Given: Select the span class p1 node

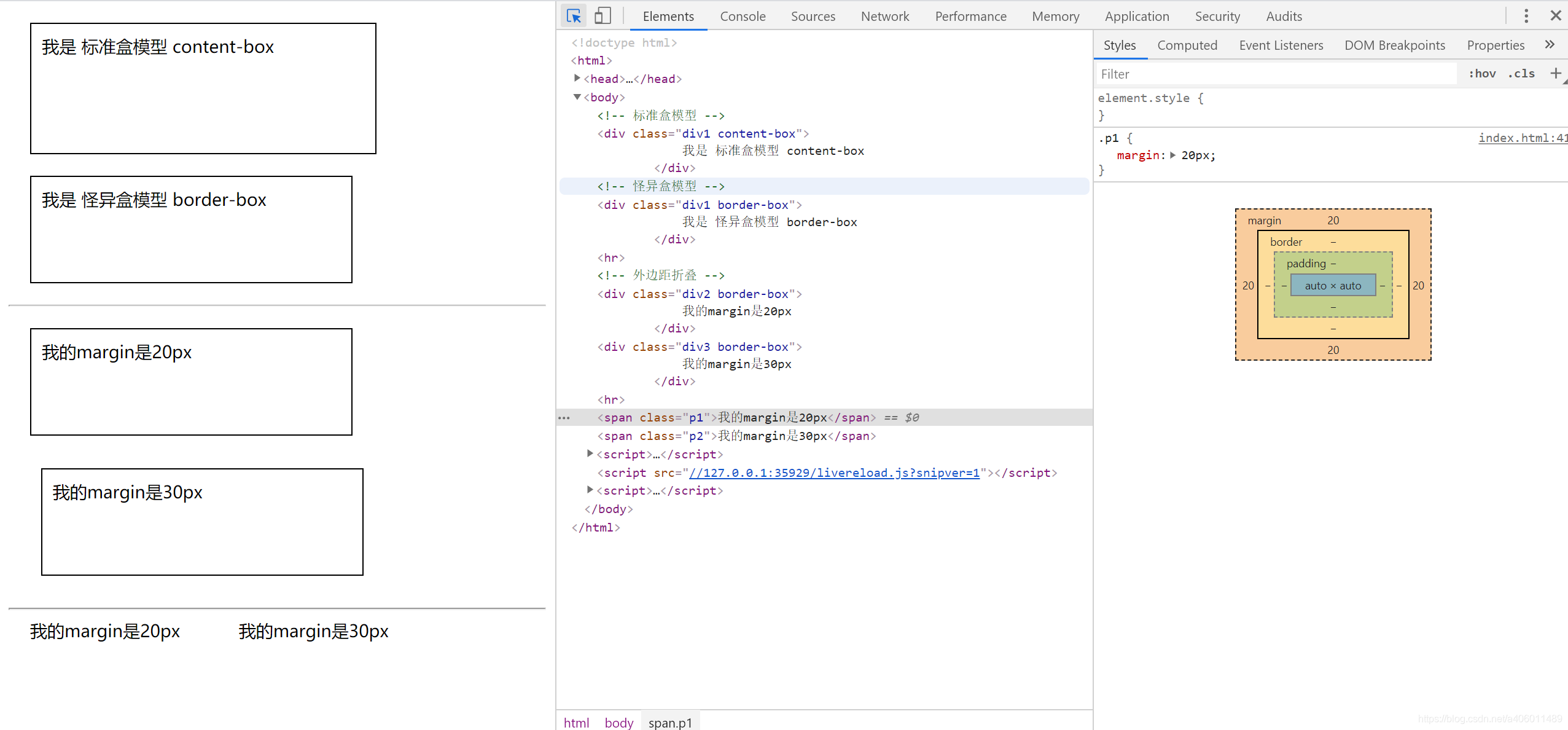Looking at the screenshot, I should point(736,417).
